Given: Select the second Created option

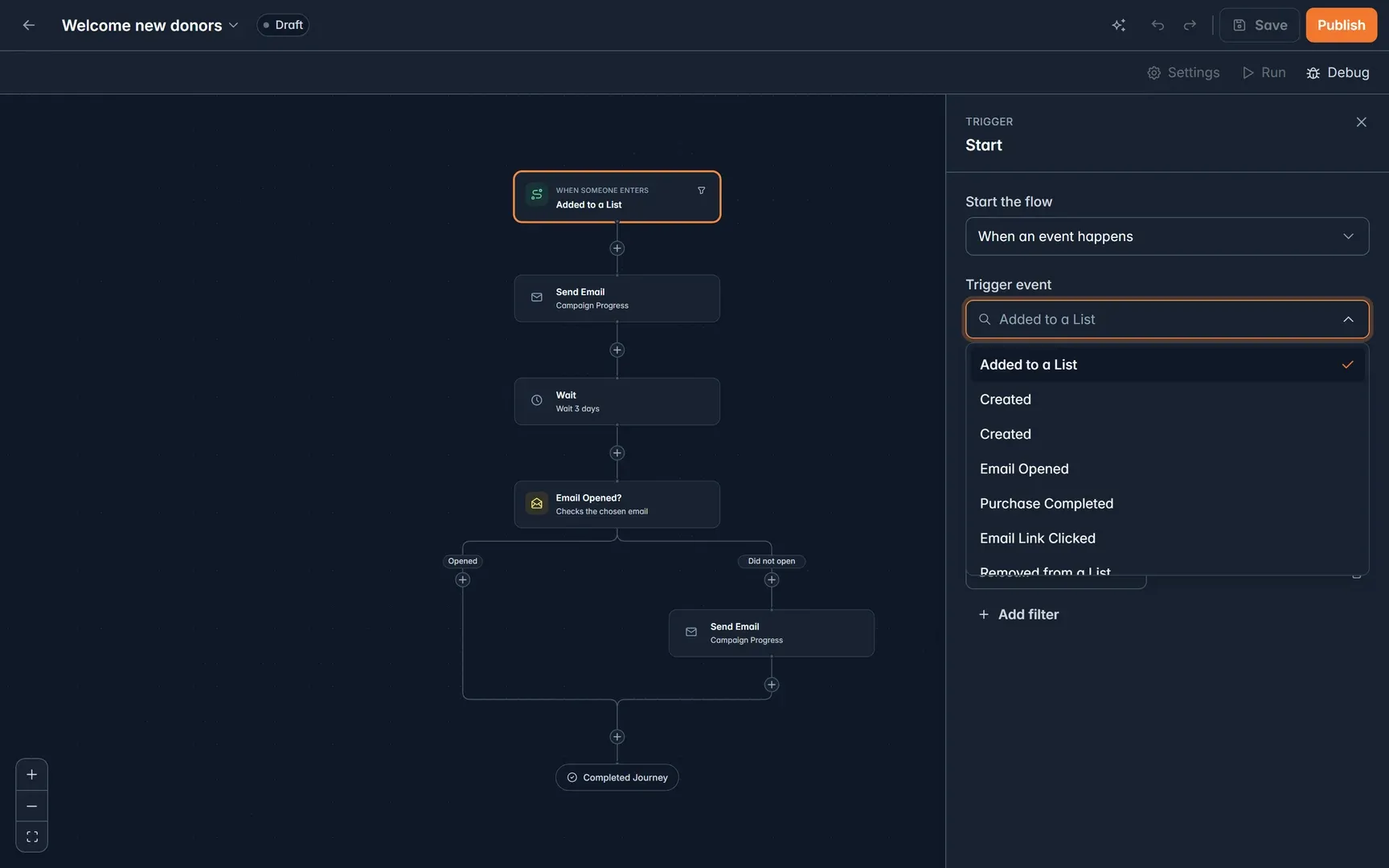Looking at the screenshot, I should coord(1166,434).
